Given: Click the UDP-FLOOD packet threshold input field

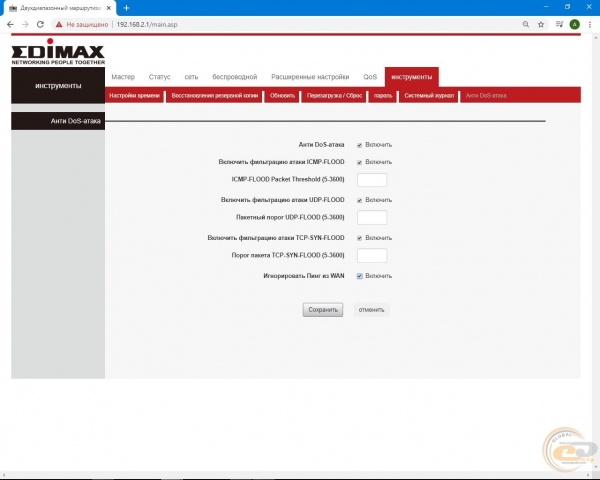Looking at the screenshot, I should [x=372, y=217].
